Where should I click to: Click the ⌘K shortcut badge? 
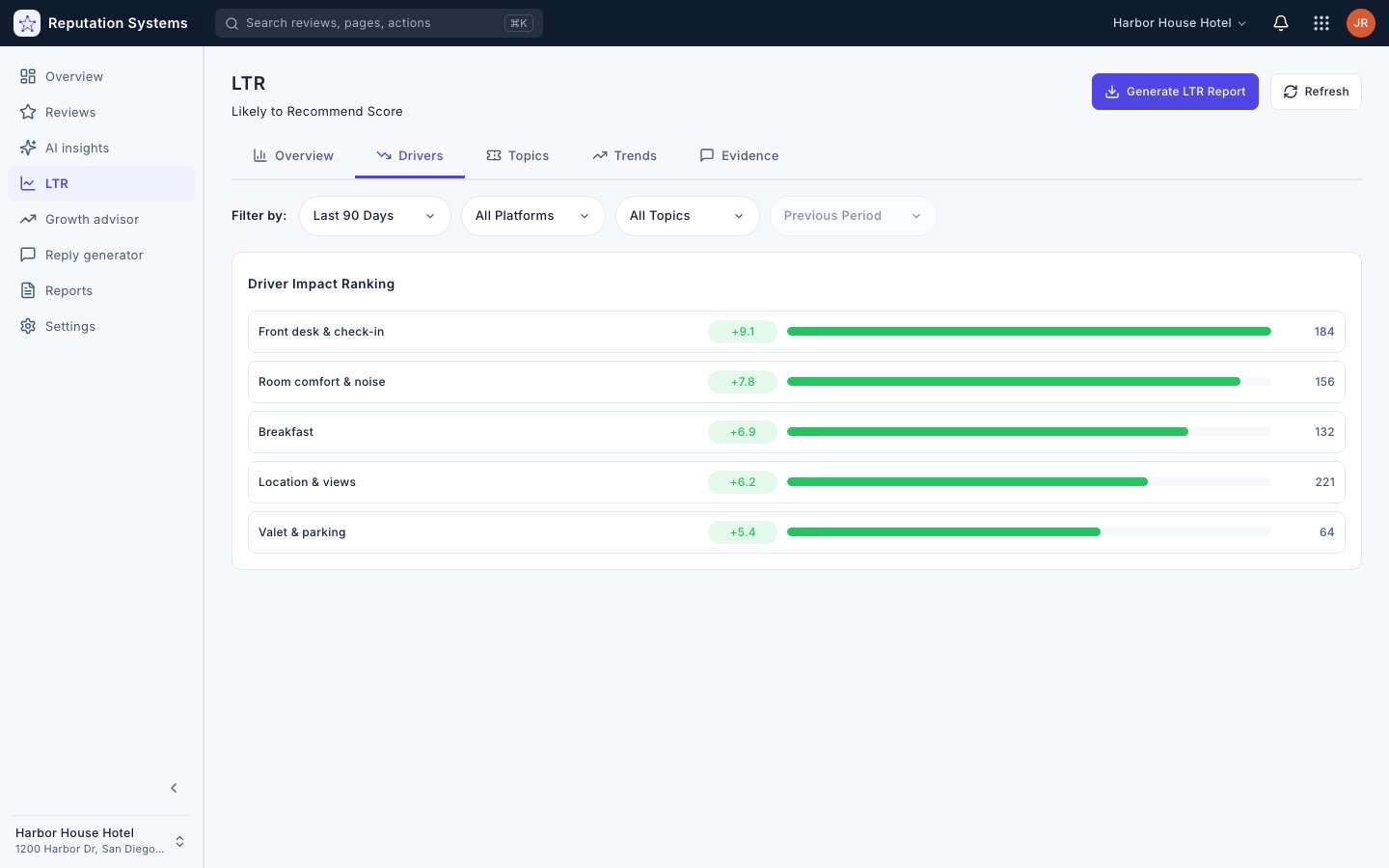coord(519,23)
